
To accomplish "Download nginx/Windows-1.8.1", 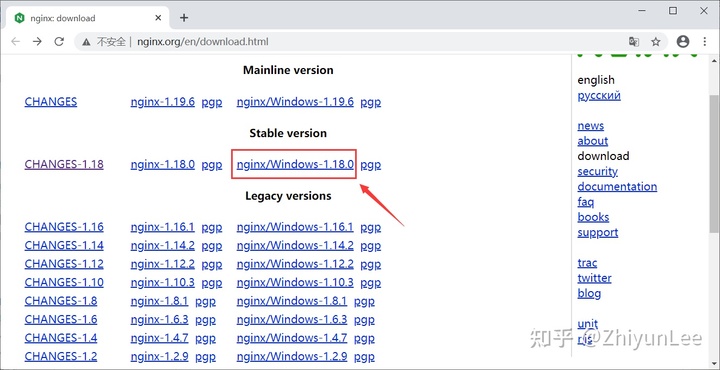I will pos(292,301).
